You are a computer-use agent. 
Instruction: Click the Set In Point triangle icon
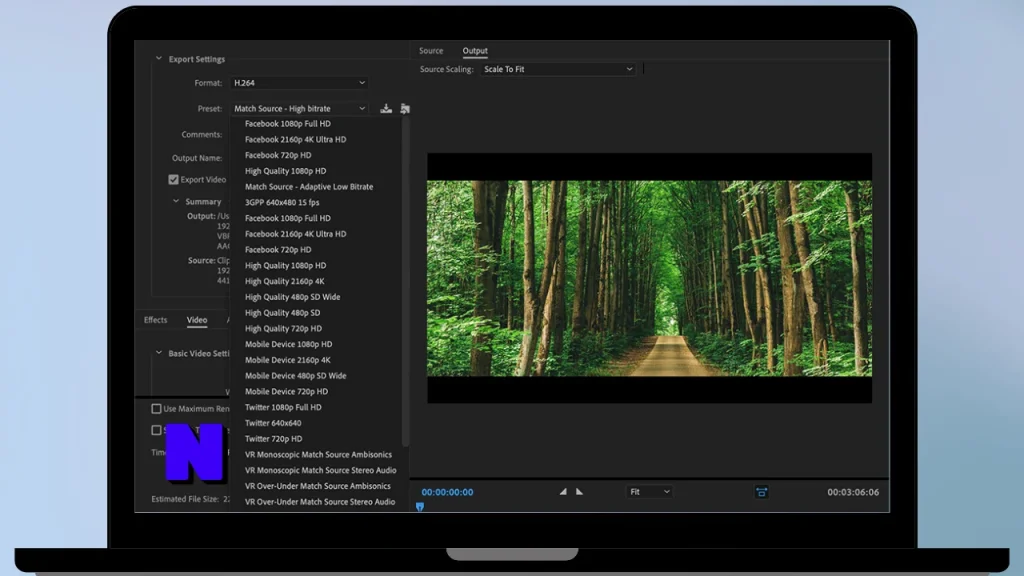pos(563,492)
